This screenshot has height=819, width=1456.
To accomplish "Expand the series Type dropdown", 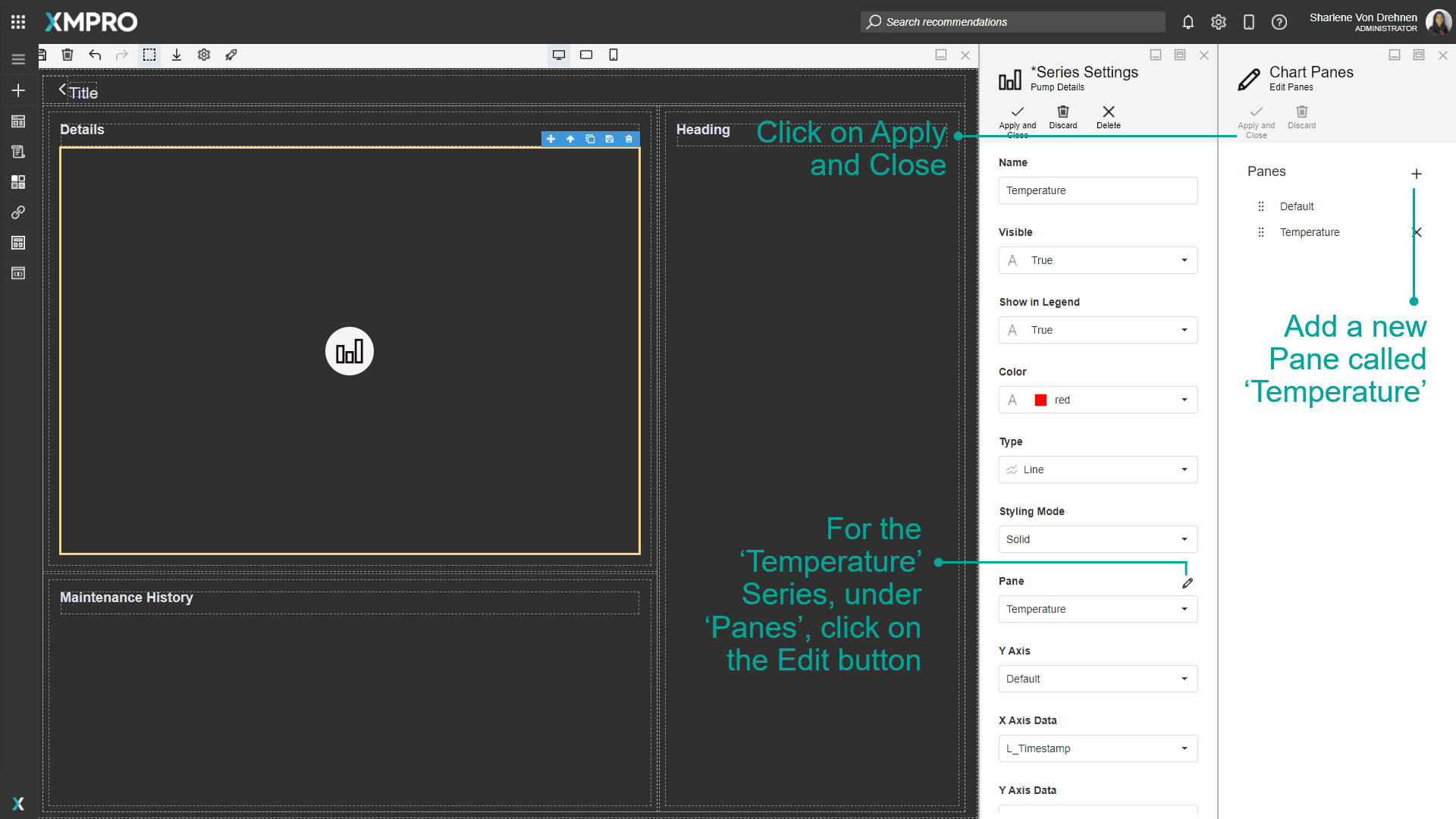I will point(1098,469).
